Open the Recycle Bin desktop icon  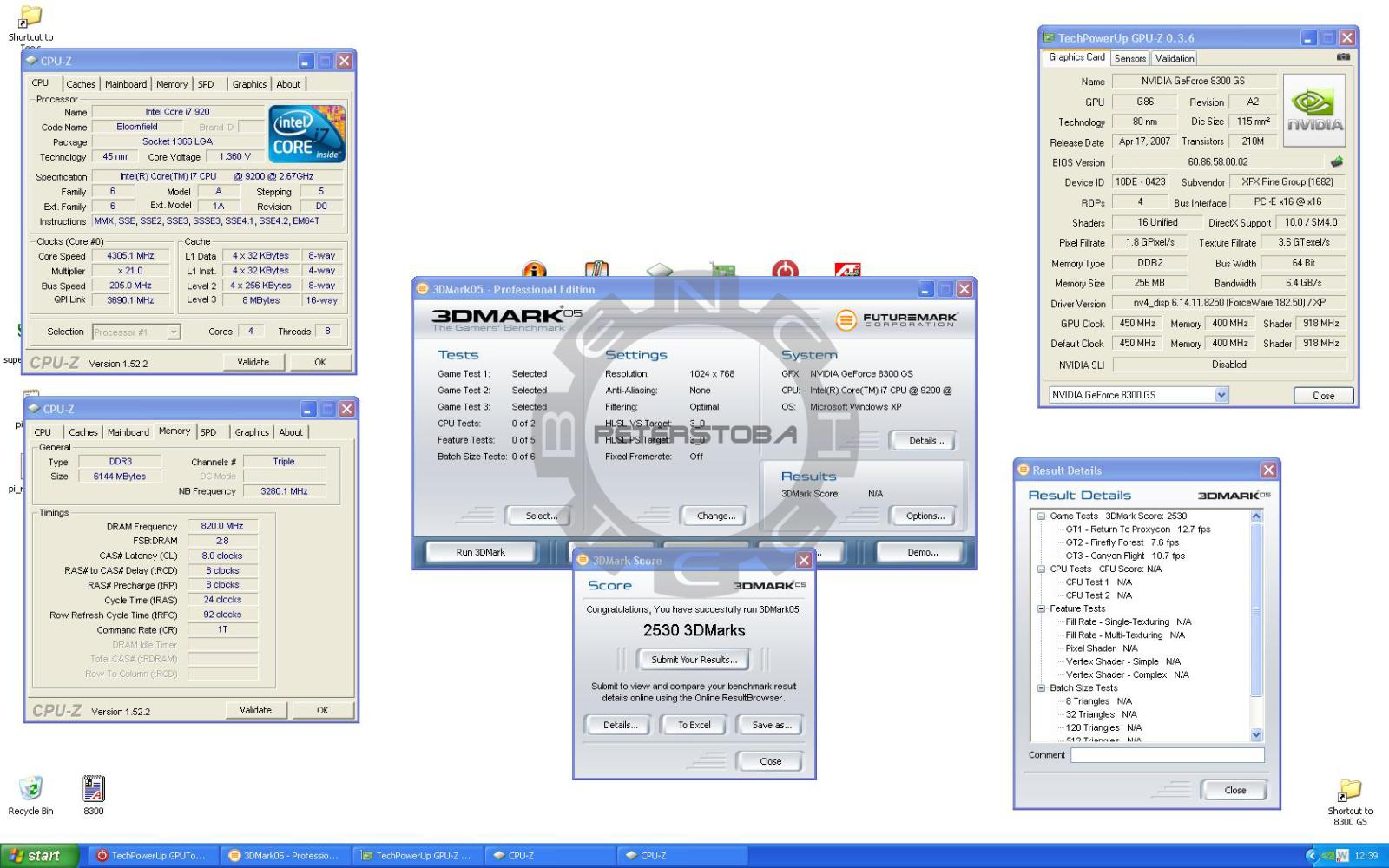[30, 788]
